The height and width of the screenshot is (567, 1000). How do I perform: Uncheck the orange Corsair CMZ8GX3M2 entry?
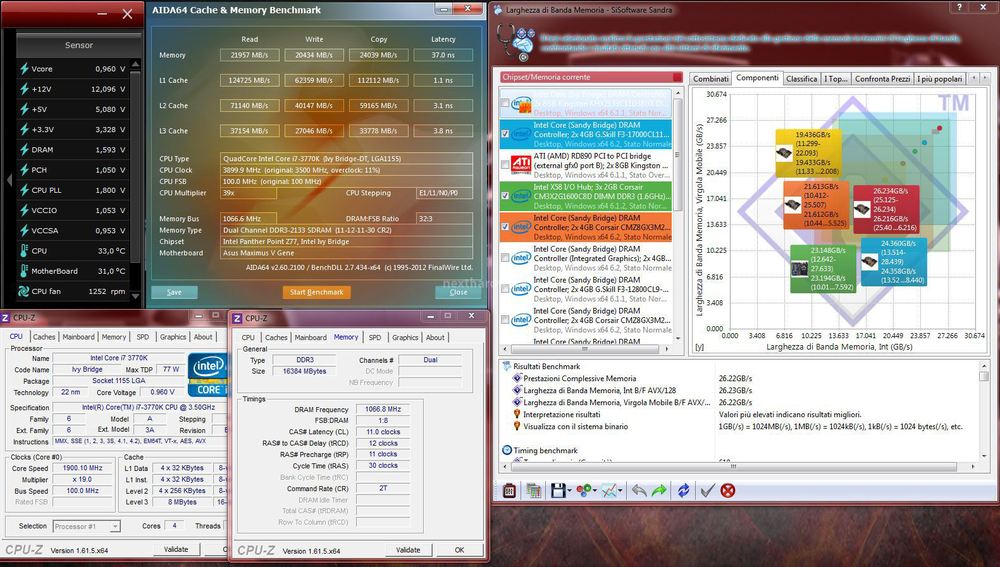506,226
